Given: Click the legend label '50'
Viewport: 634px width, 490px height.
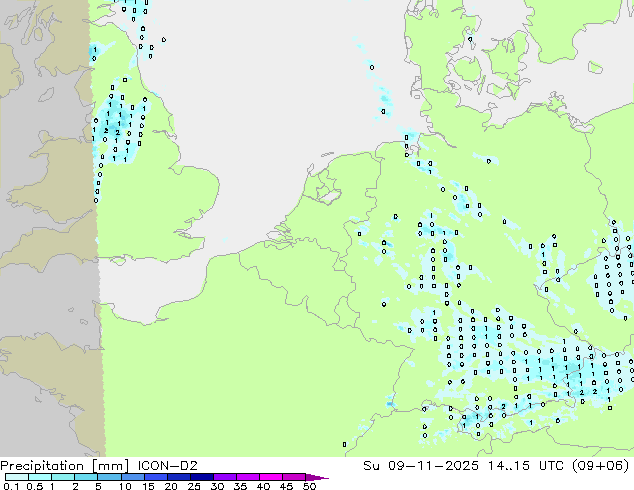Looking at the screenshot, I should [x=310, y=486].
